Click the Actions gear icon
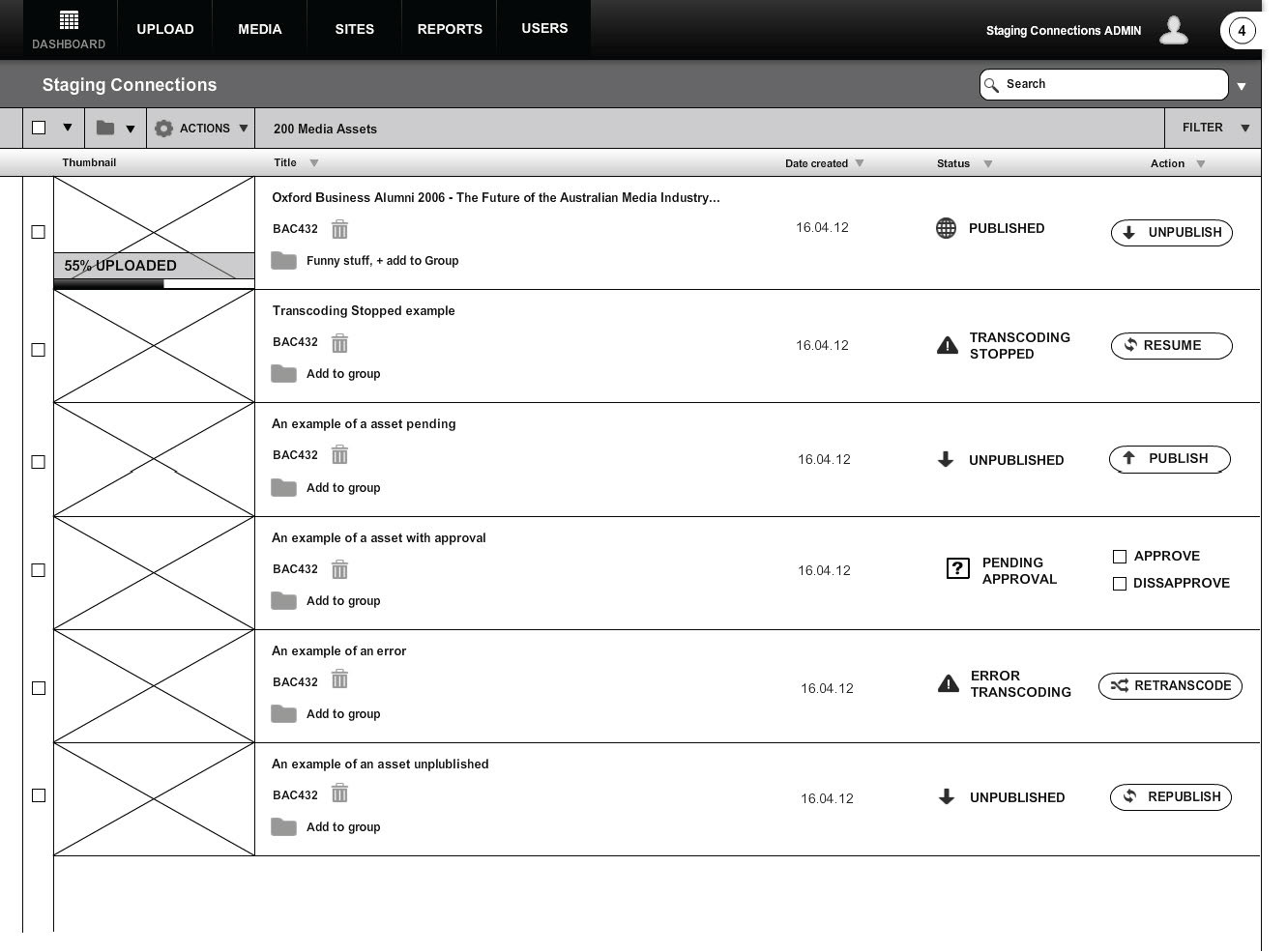 click(163, 129)
